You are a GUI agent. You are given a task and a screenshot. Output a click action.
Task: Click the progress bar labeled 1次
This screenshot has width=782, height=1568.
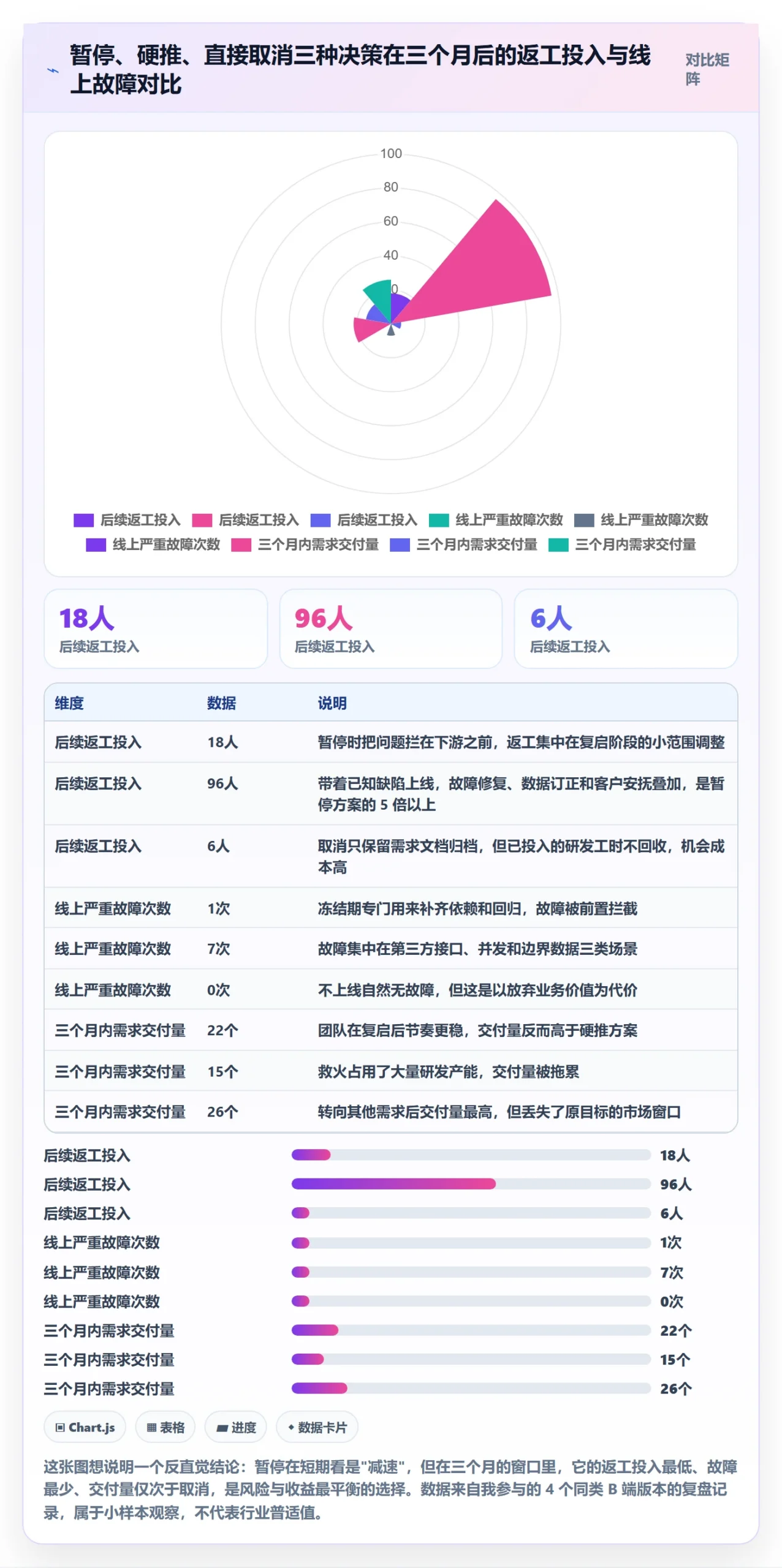pos(471,1243)
